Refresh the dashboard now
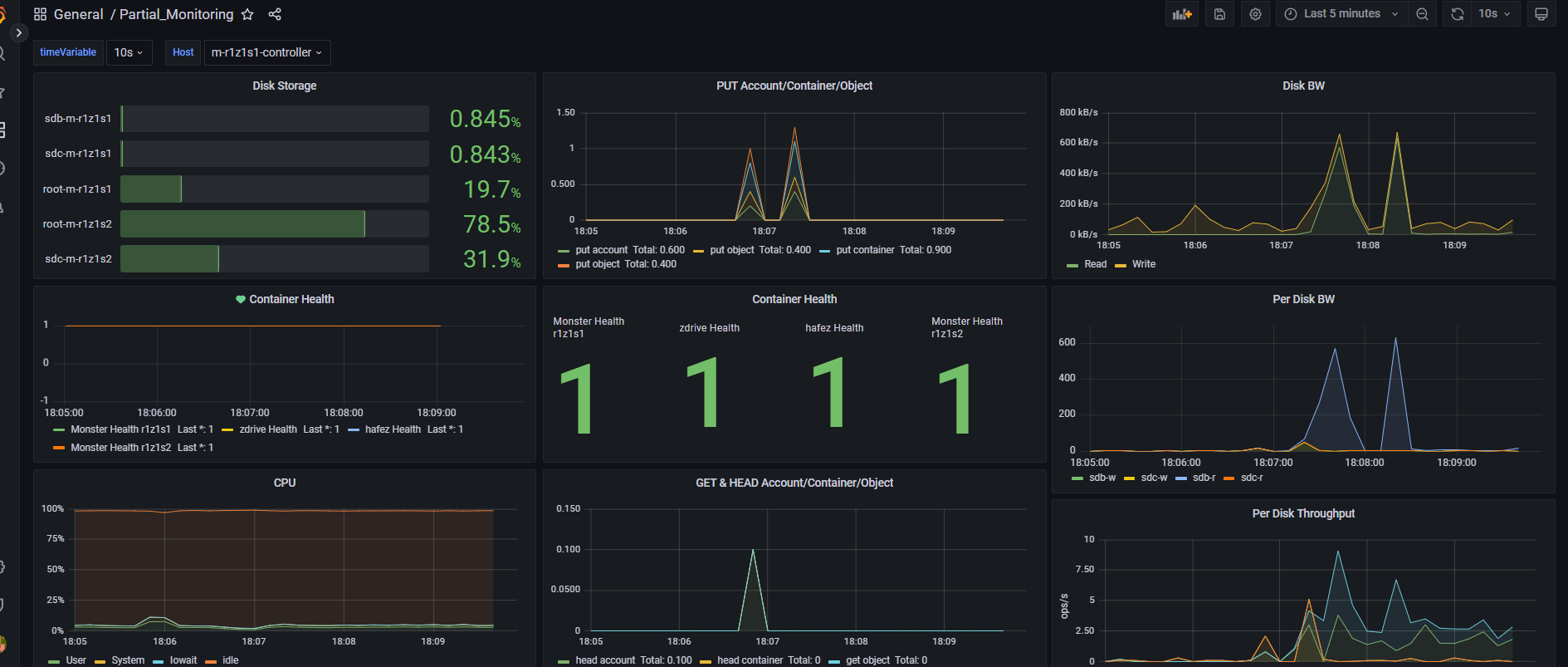The width and height of the screenshot is (1568, 667). pyautogui.click(x=1457, y=14)
